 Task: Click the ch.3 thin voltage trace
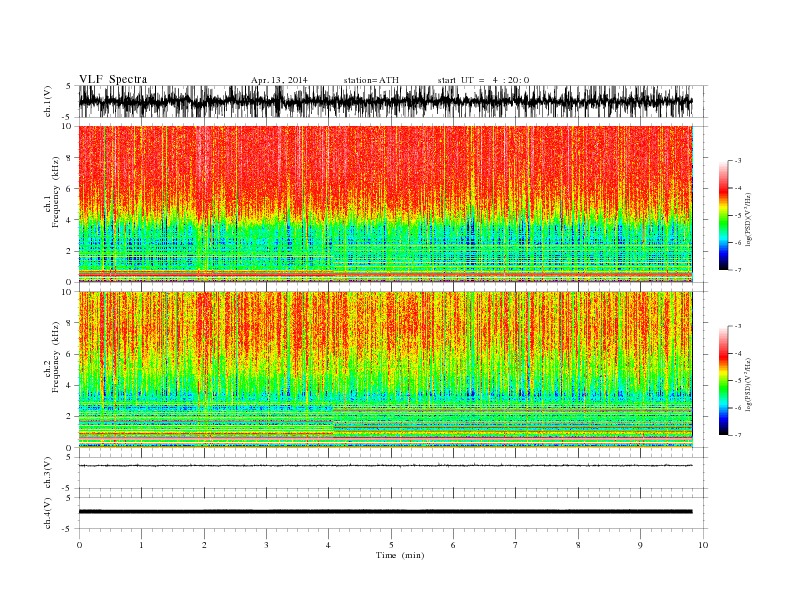tap(385, 466)
